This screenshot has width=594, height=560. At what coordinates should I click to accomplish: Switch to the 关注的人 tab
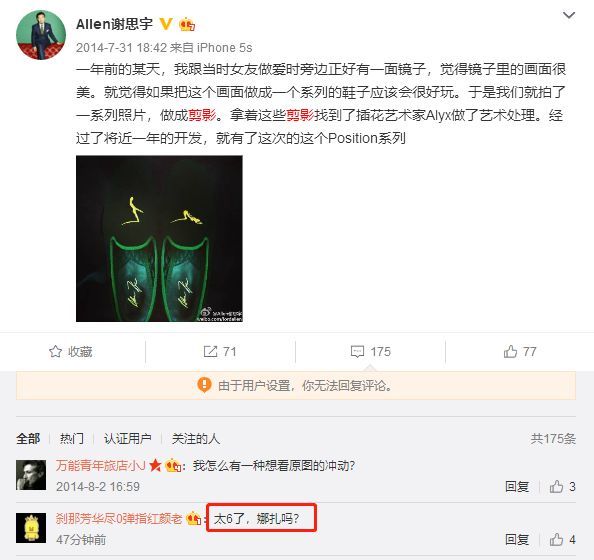click(195, 439)
